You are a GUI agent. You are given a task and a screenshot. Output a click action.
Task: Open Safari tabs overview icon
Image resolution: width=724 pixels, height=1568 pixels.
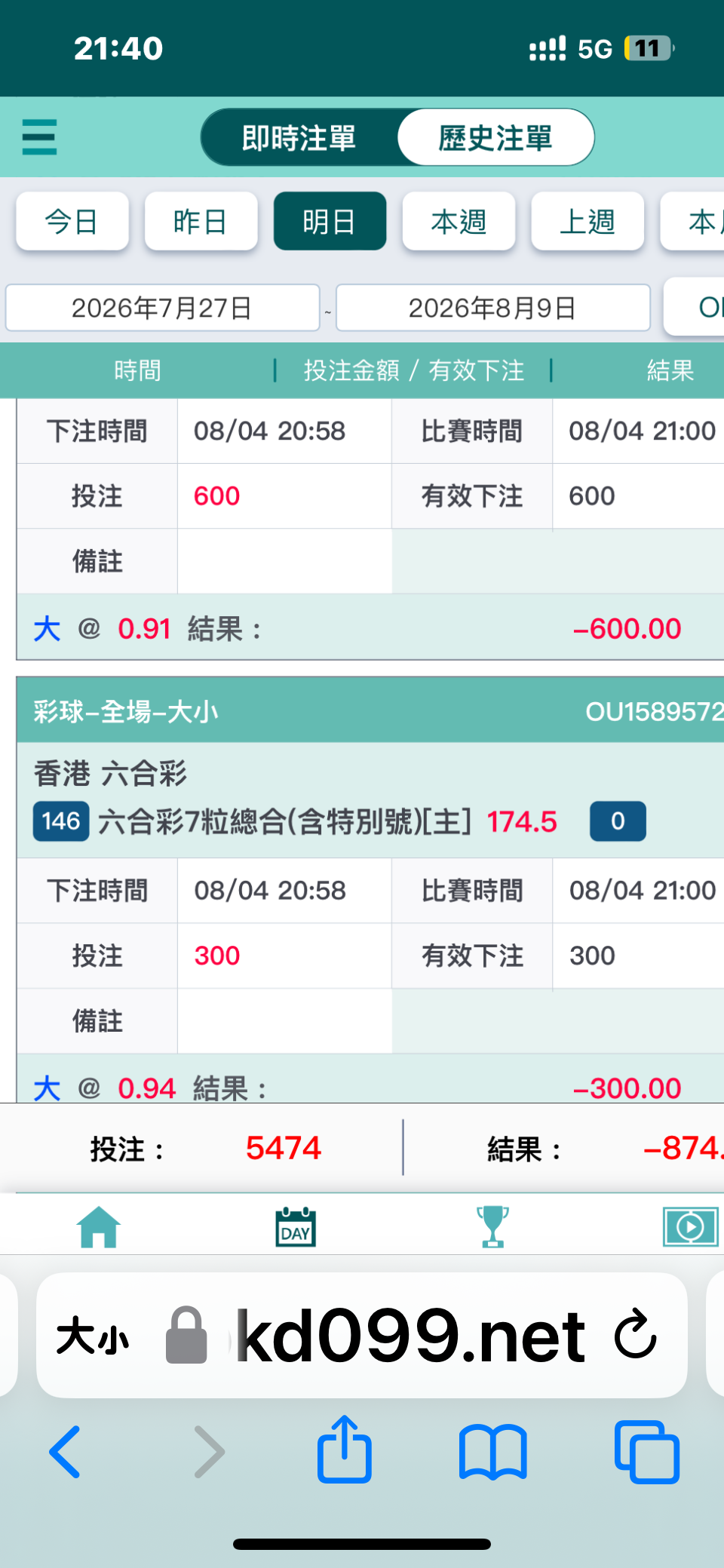pyautogui.click(x=647, y=1452)
